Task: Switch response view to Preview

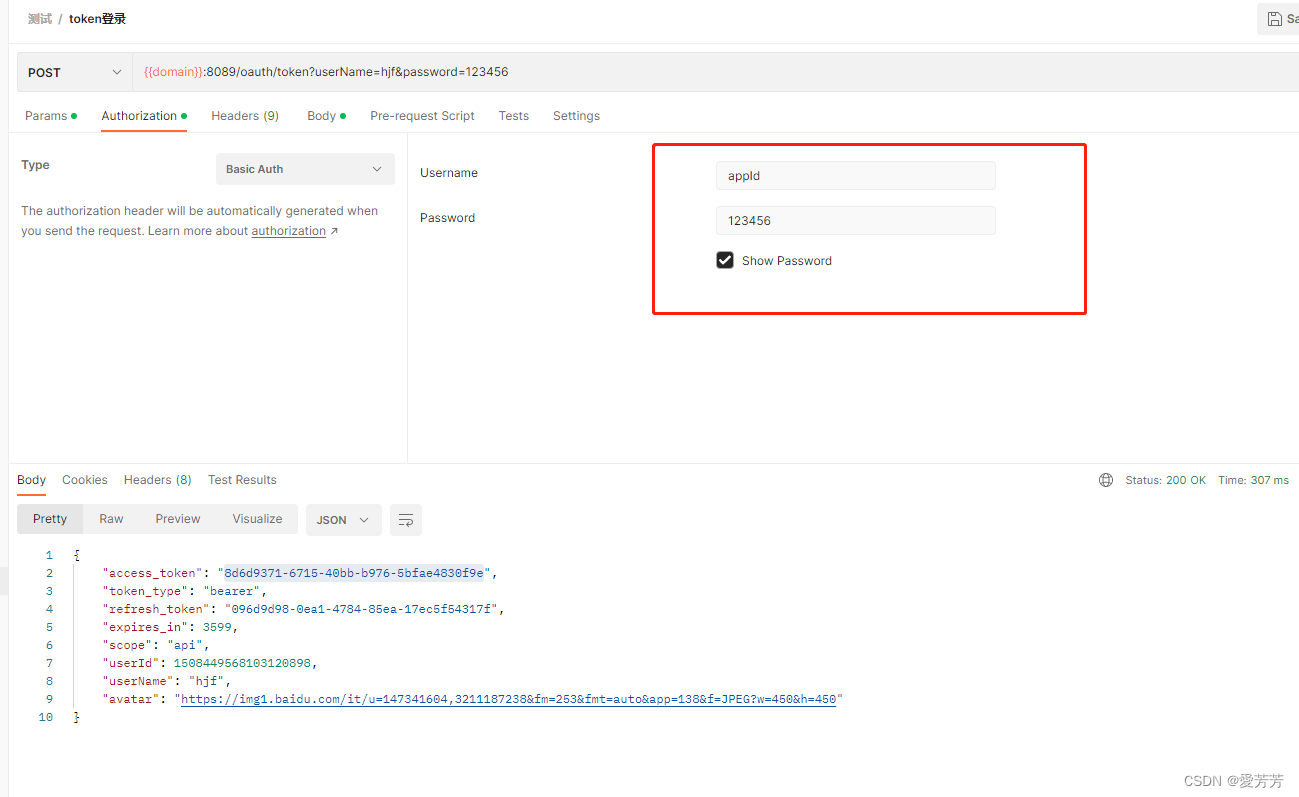Action: click(x=177, y=518)
